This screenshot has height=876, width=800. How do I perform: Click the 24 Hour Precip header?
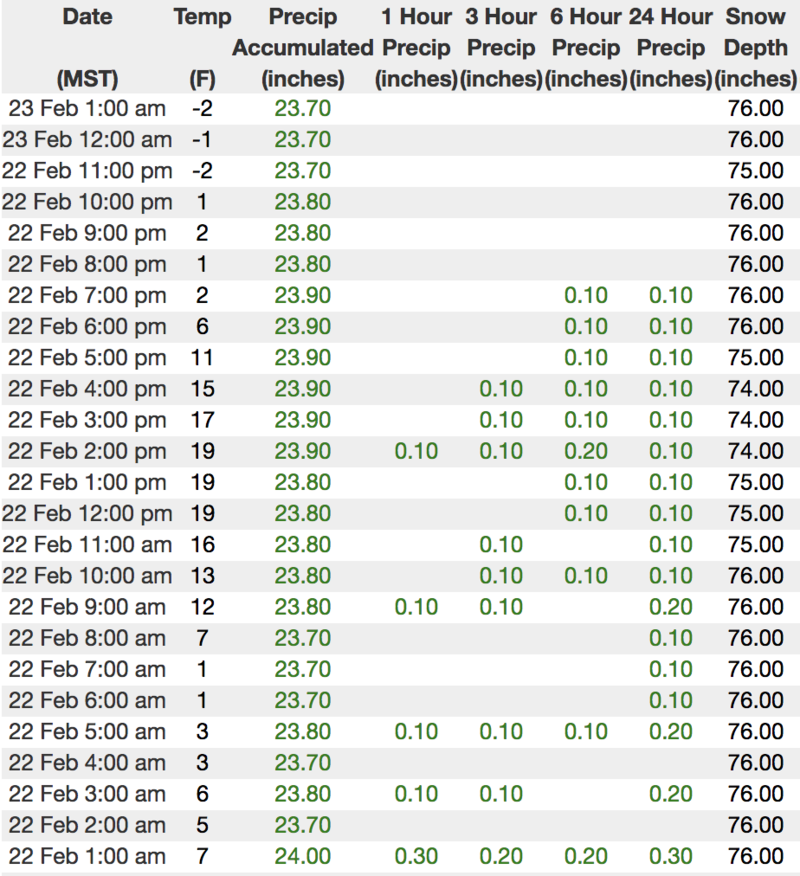point(671,47)
